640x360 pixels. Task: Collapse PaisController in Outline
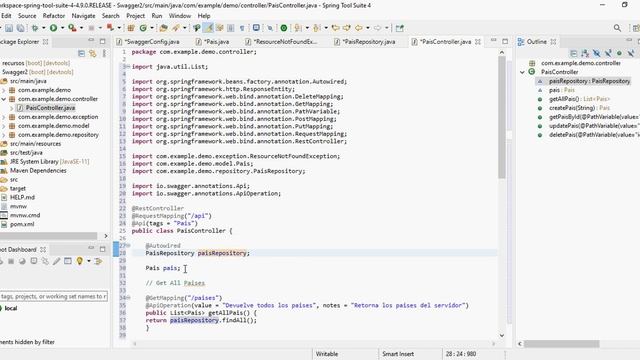pyautogui.click(x=522, y=72)
